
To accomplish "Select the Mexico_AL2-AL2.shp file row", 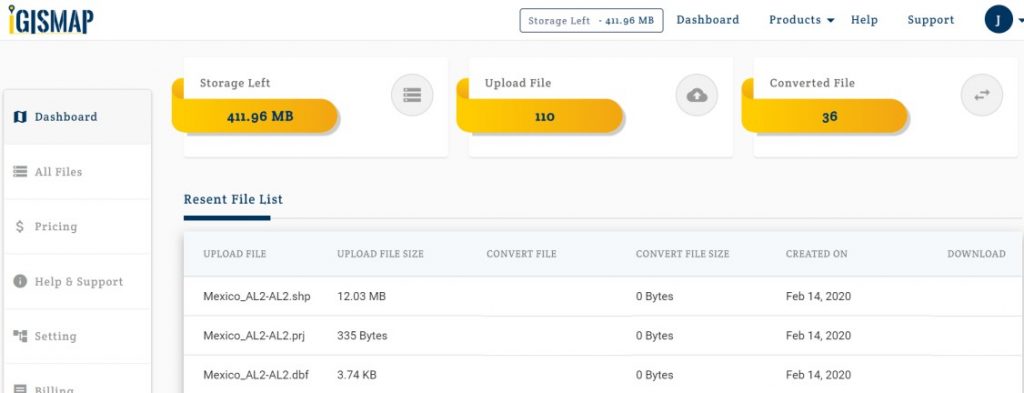I will coord(603,296).
